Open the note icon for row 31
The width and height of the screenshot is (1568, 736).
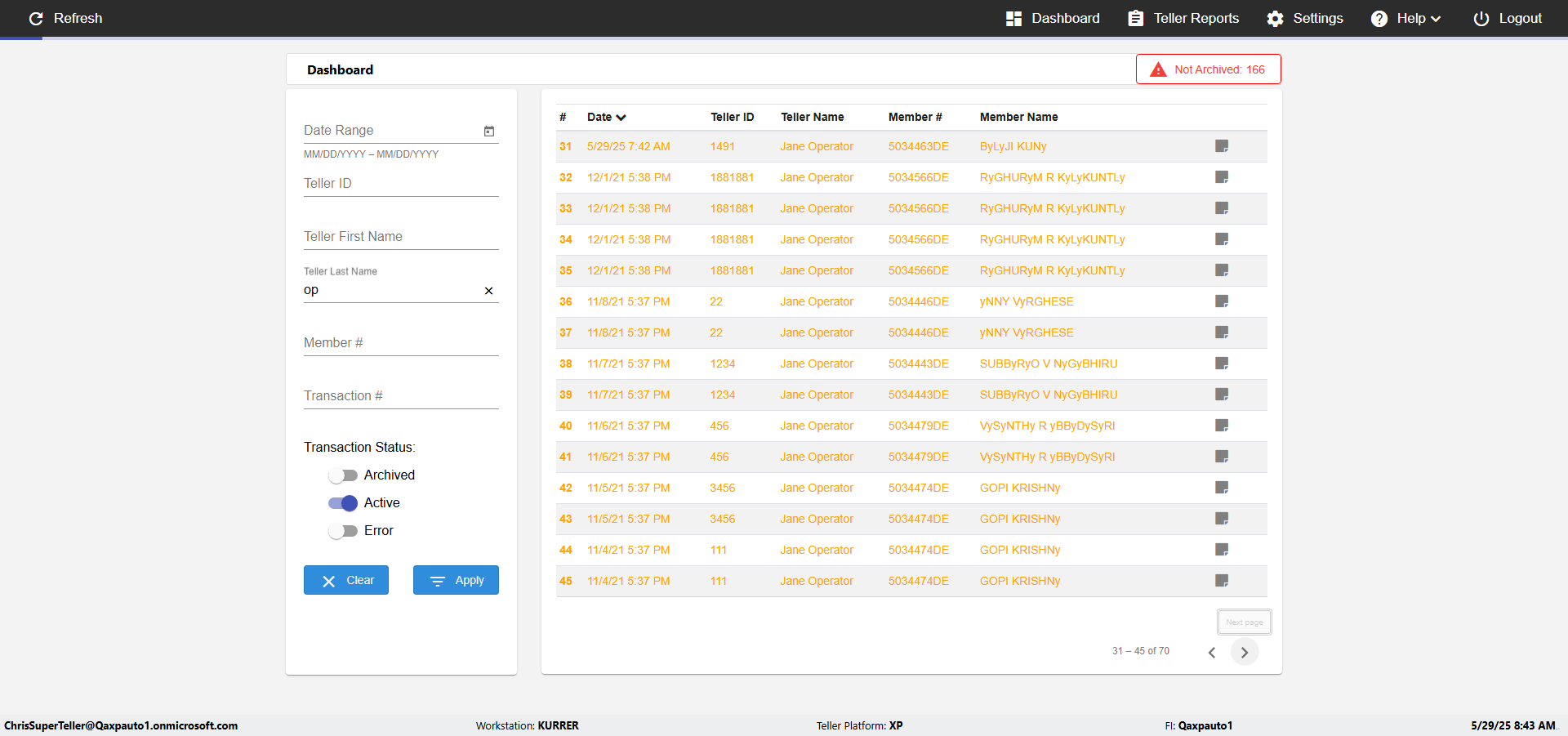1222,146
